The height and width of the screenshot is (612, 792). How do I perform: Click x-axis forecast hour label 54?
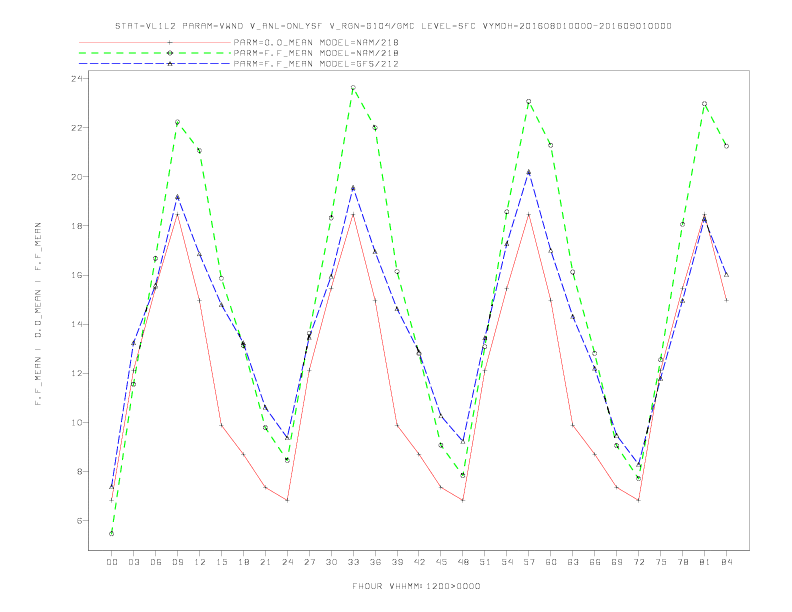coord(507,562)
